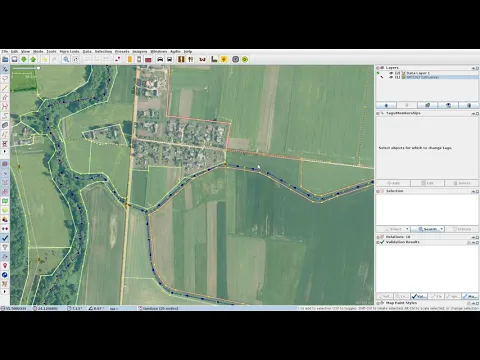Viewport: 480px width, 360px height.
Task: Select the magnifier zoom toolbar icon
Action: coord(66,59)
